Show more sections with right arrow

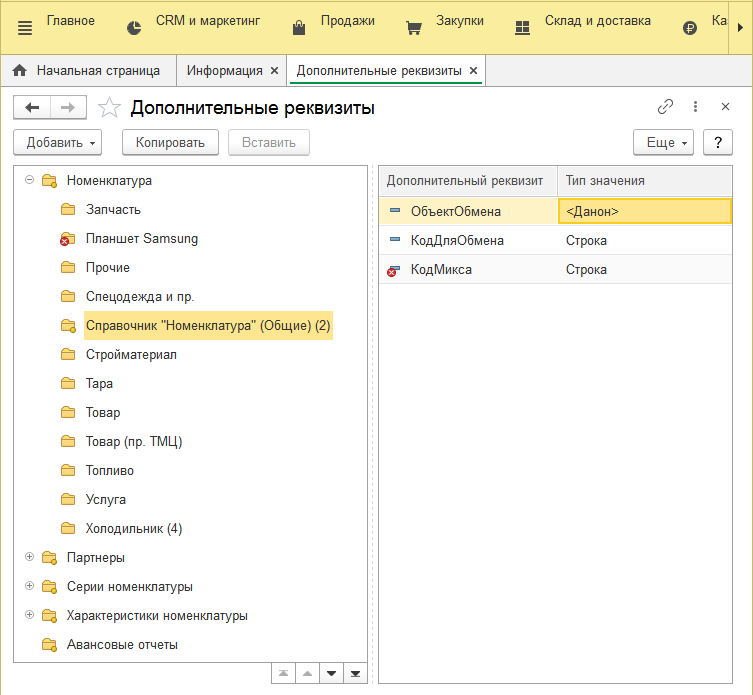coord(741,28)
